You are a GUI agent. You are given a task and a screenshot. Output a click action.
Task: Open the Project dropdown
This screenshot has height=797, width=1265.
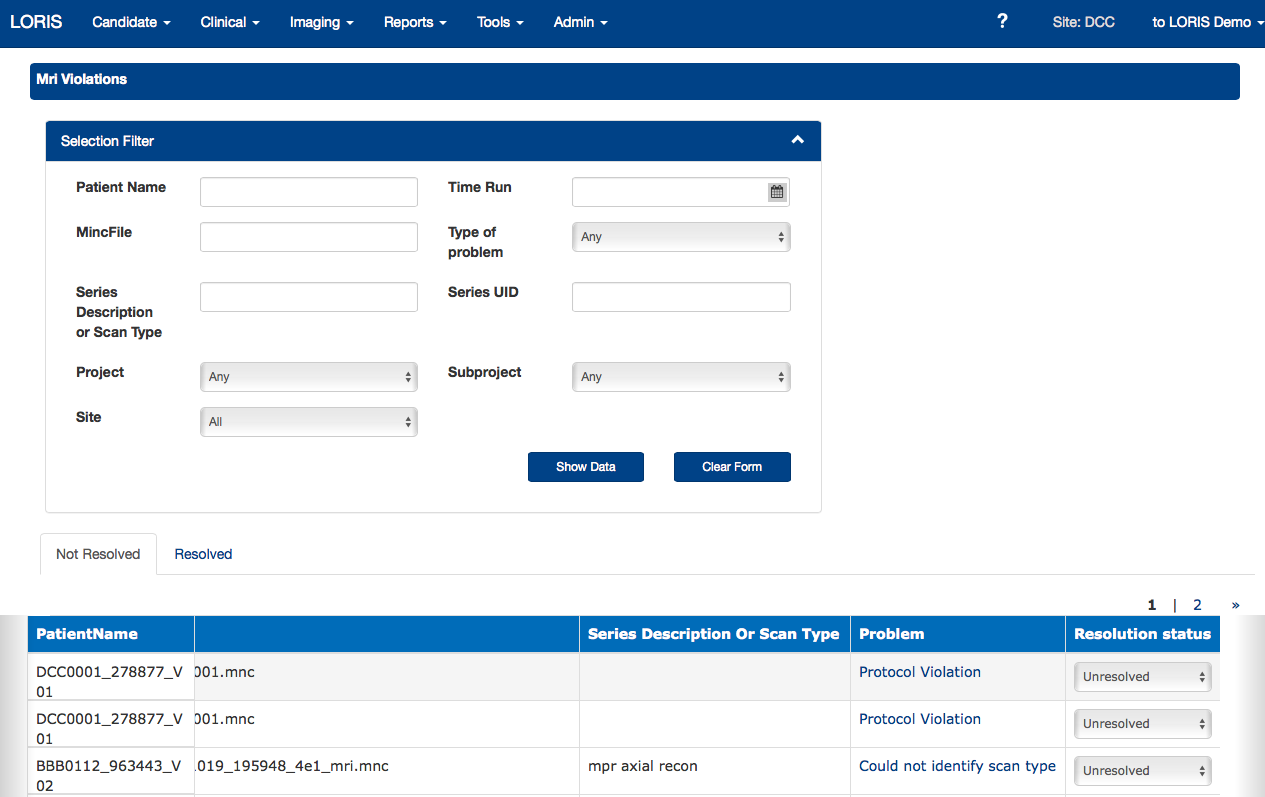click(309, 377)
